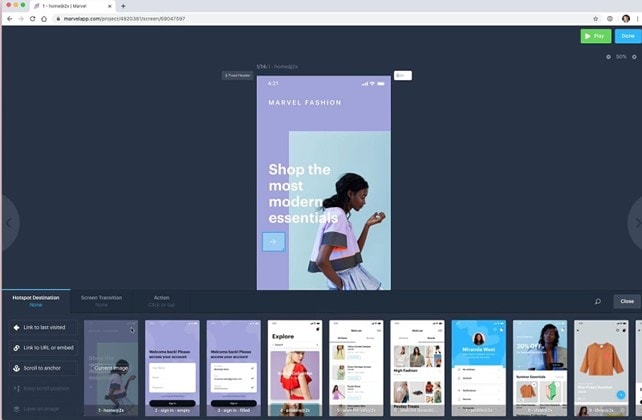Pick the '3 - sign in - filled' thumbnail
The image size is (642, 420).
pos(233,368)
